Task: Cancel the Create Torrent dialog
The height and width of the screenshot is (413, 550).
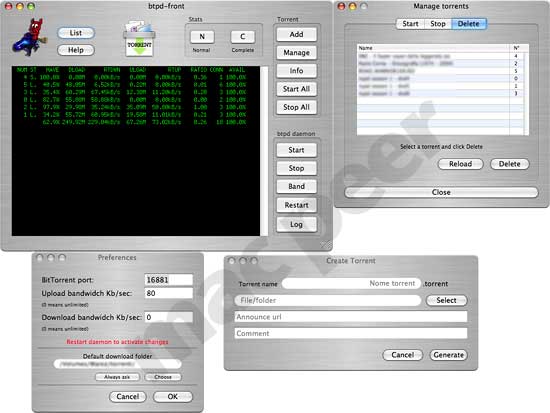Action: pyautogui.click(x=402, y=355)
